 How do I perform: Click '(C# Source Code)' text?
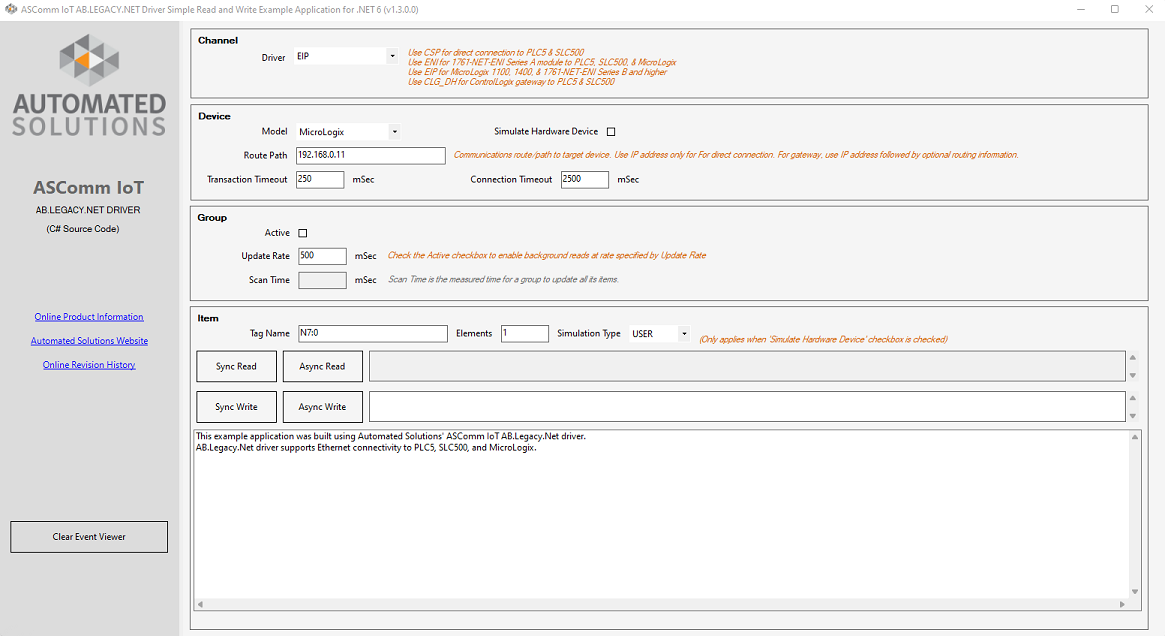click(82, 229)
